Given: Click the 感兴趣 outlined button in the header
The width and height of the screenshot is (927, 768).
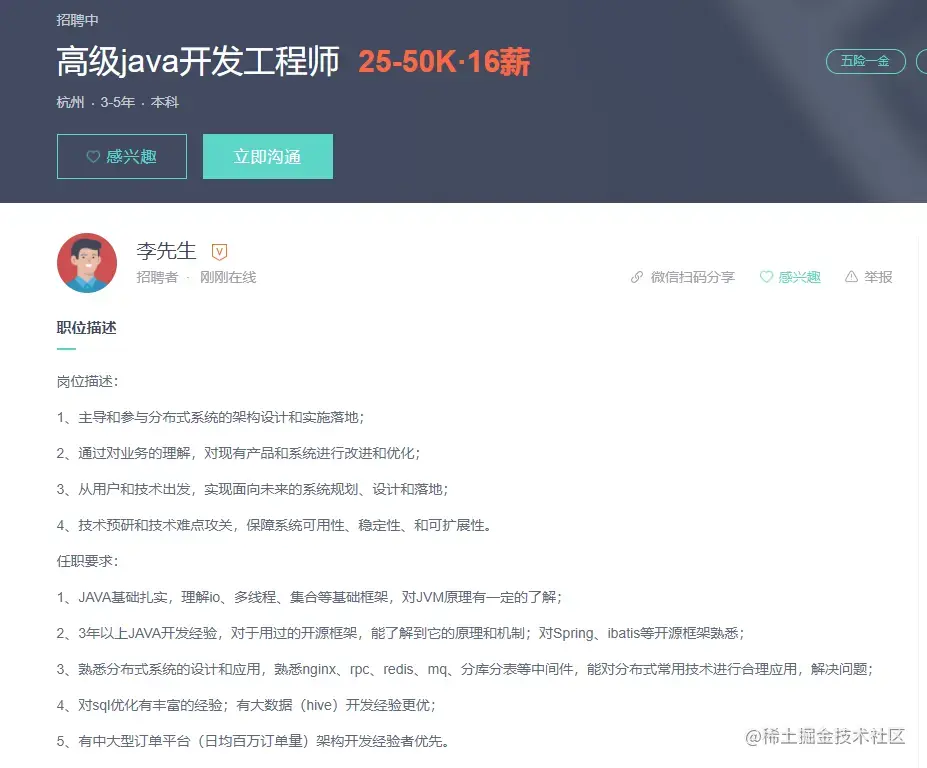Looking at the screenshot, I should coord(122,157).
